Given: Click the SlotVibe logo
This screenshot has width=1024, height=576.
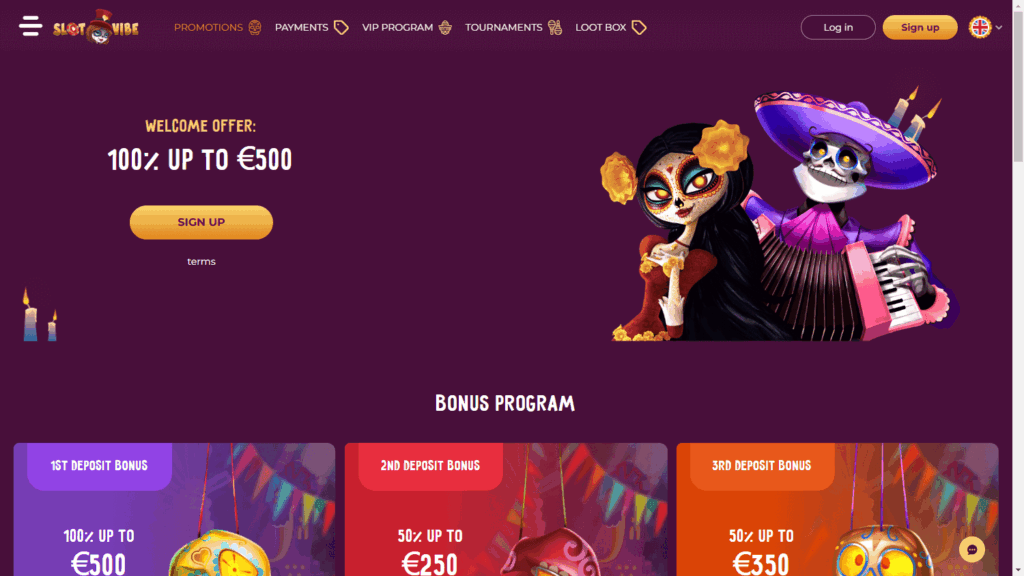Looking at the screenshot, I should tap(96, 27).
